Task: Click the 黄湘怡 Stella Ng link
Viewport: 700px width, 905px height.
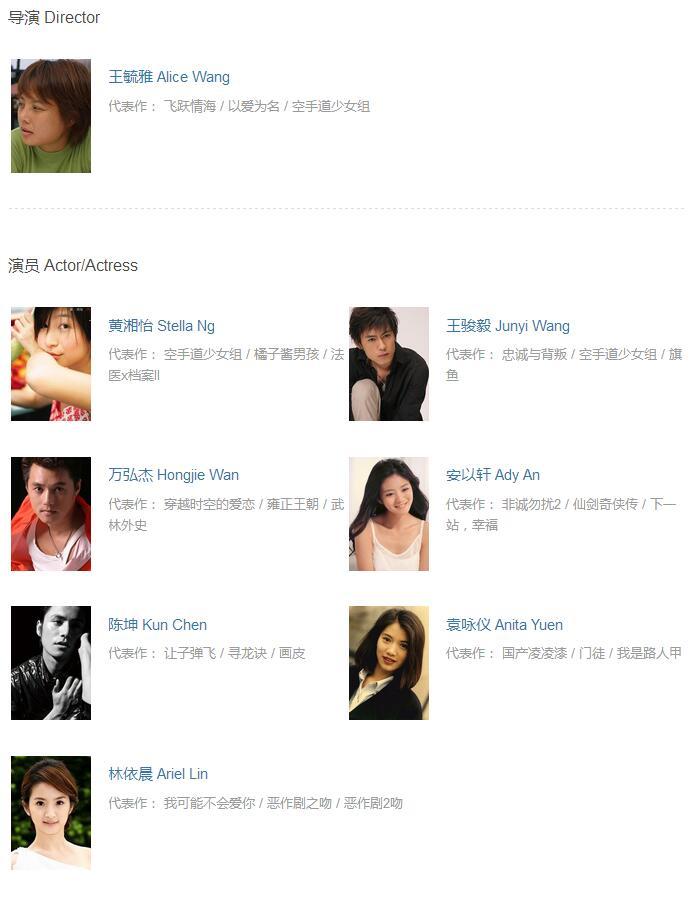Action: pos(162,326)
